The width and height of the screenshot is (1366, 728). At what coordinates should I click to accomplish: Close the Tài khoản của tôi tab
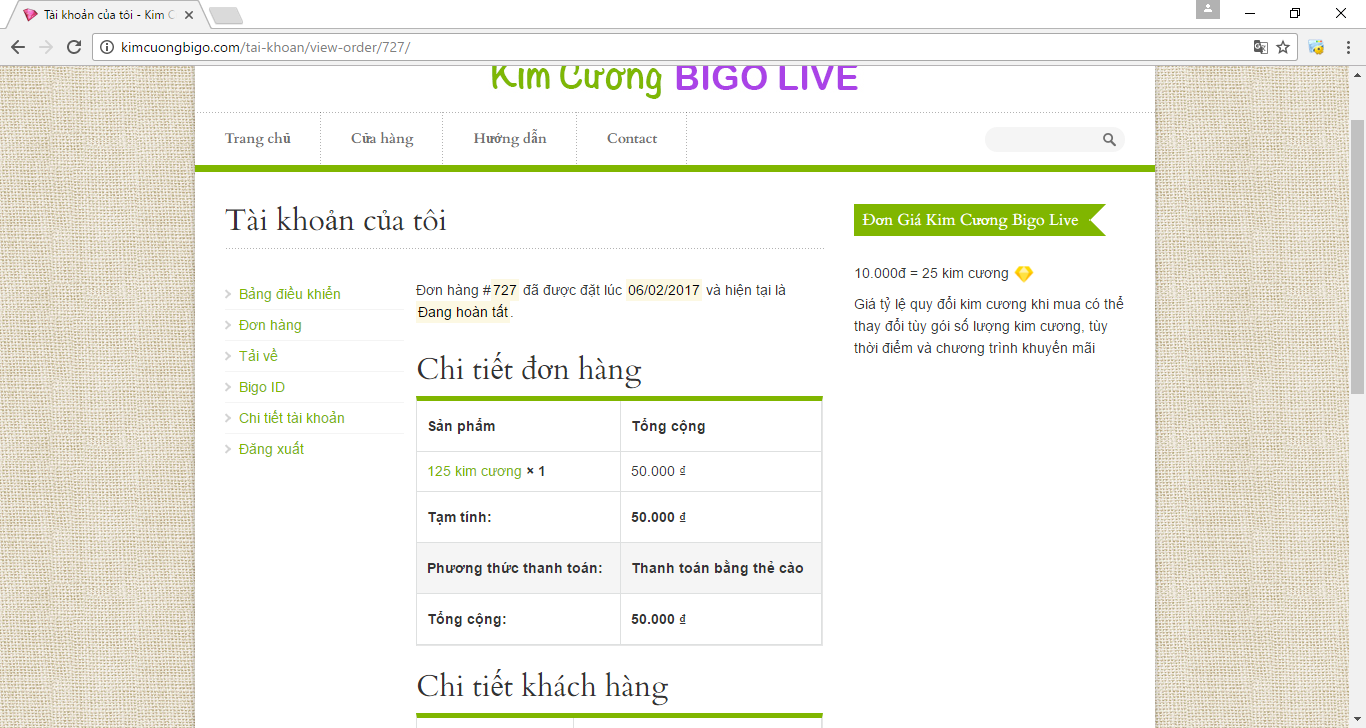[189, 15]
